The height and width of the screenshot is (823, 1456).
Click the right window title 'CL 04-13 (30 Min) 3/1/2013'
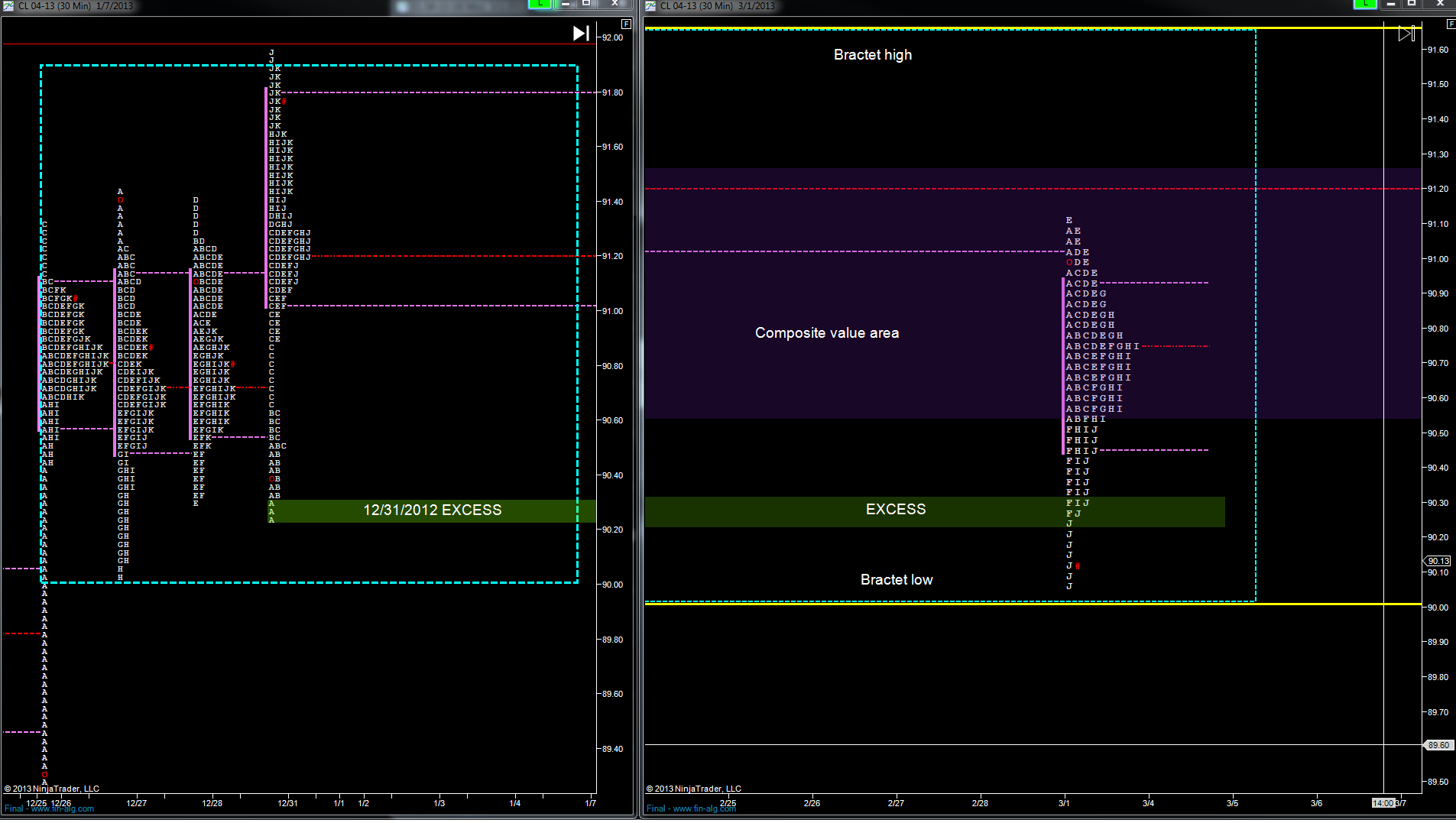(718, 6)
